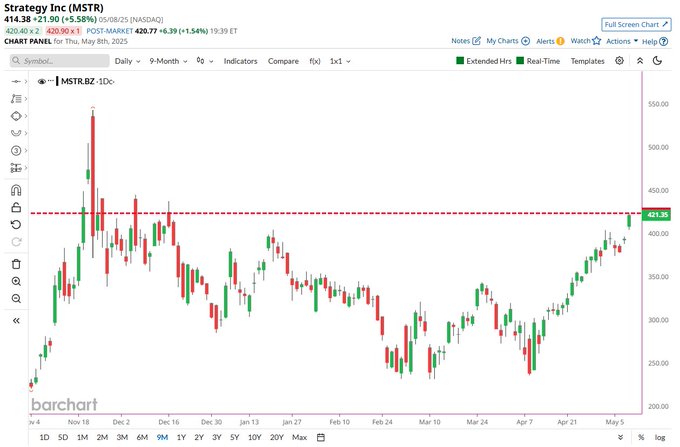Select the crosshair line drawing tool

click(16, 82)
